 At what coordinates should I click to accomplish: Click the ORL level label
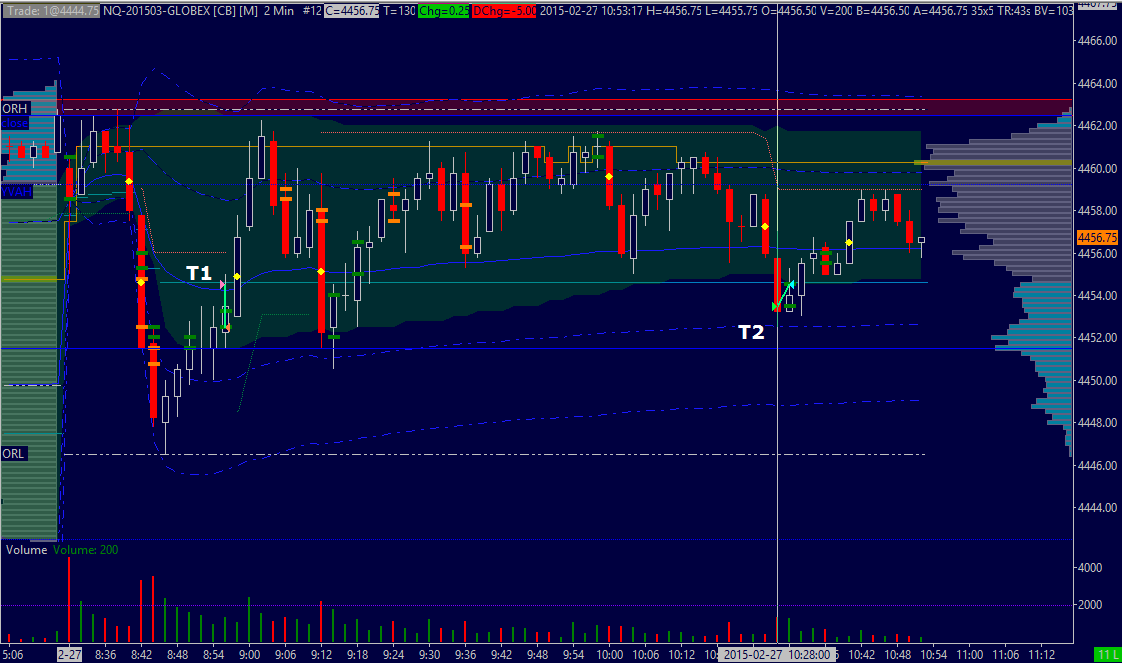14,454
